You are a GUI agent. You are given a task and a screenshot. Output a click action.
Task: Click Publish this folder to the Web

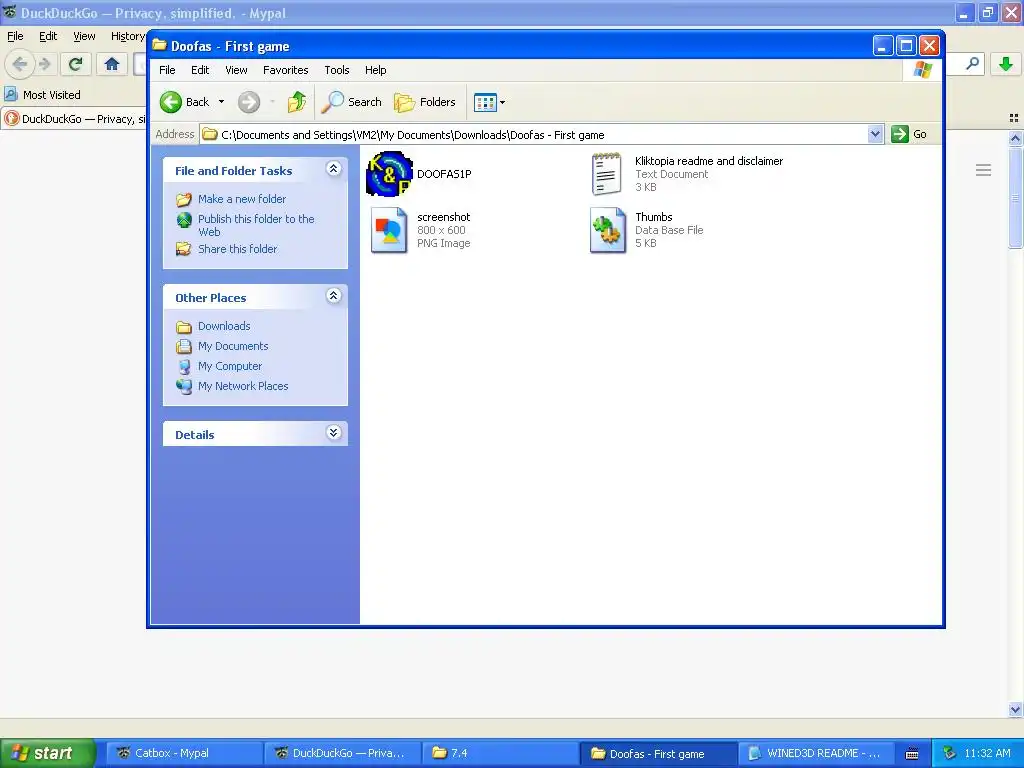[256, 225]
